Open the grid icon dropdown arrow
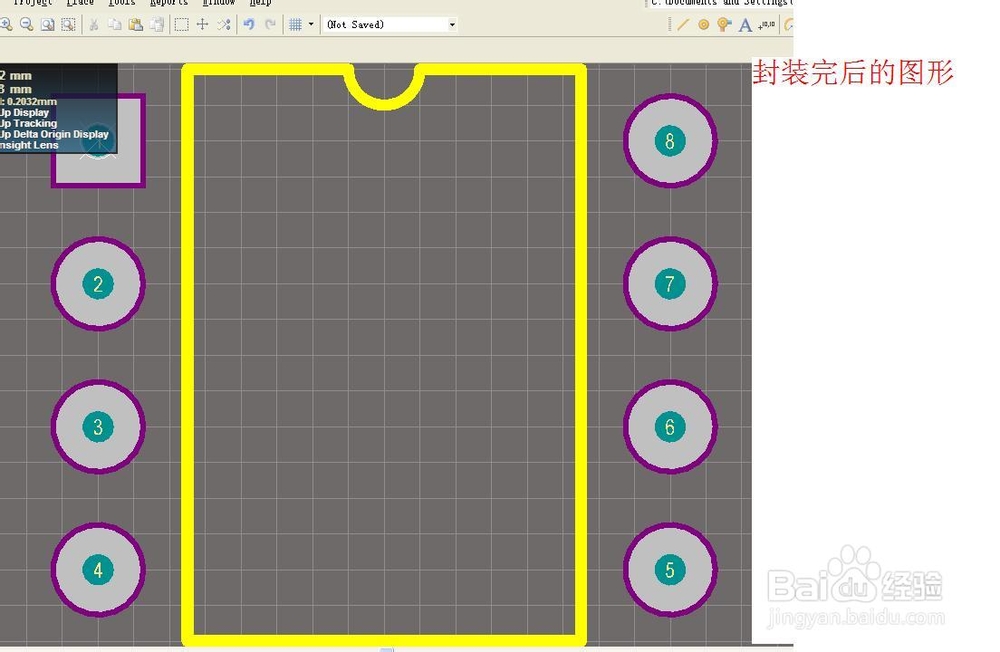Viewport: 1000px width, 652px height. coord(311,25)
